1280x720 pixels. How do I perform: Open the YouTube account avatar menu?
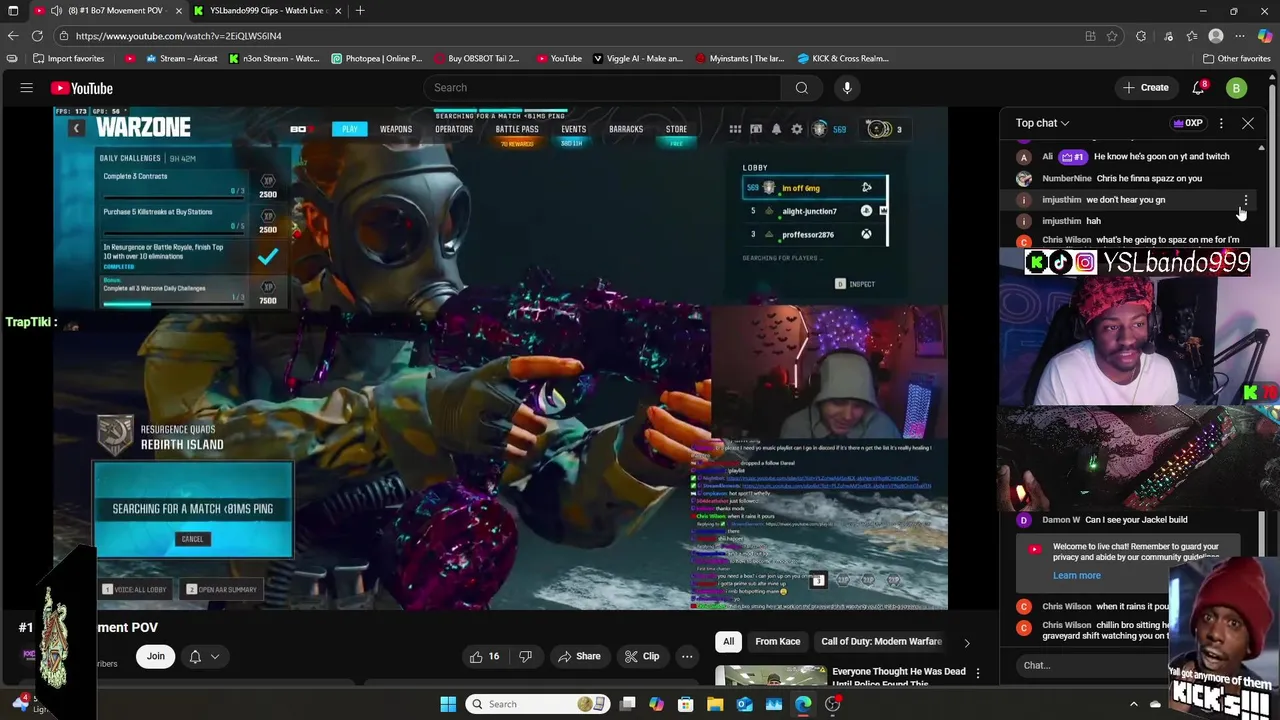click(1236, 88)
